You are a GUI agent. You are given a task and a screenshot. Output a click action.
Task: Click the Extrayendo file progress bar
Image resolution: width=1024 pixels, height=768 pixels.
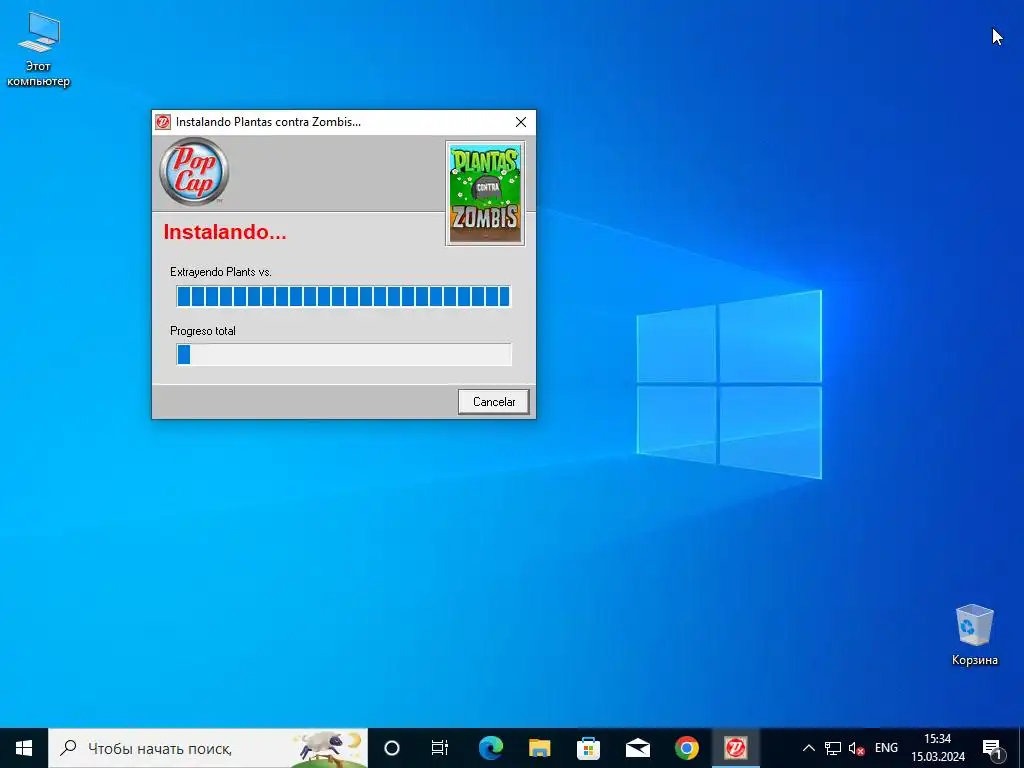344,296
